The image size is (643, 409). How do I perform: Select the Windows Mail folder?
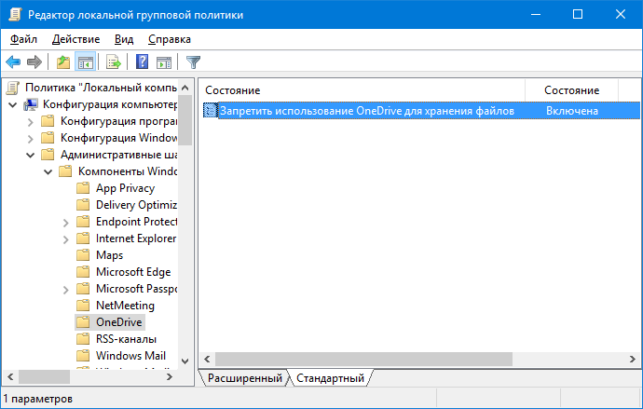(x=131, y=356)
